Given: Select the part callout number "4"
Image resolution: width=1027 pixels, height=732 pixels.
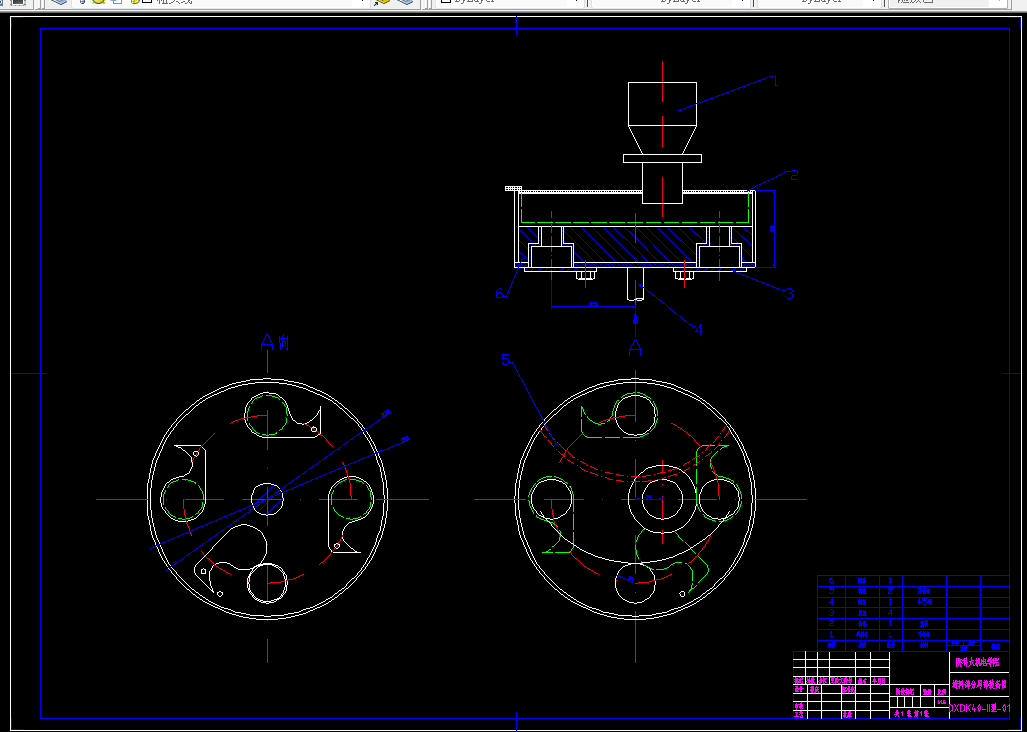Looking at the screenshot, I should coord(699,329).
